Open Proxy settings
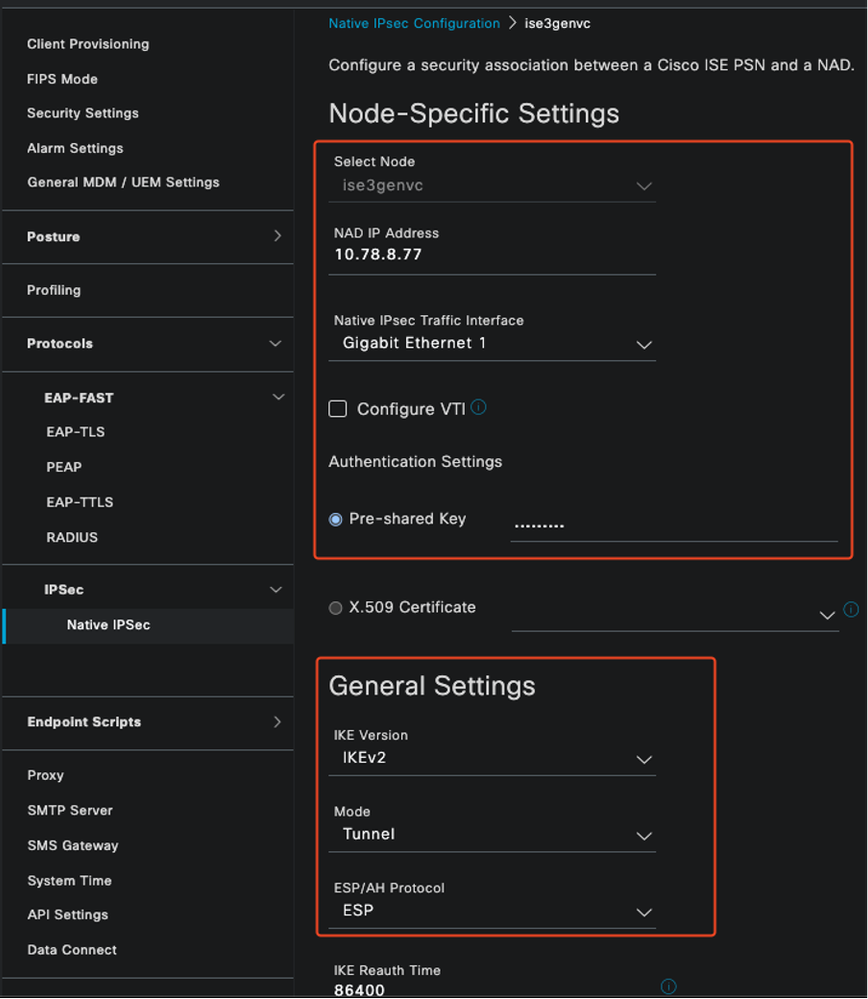Viewport: 868px width, 999px height. 45,775
